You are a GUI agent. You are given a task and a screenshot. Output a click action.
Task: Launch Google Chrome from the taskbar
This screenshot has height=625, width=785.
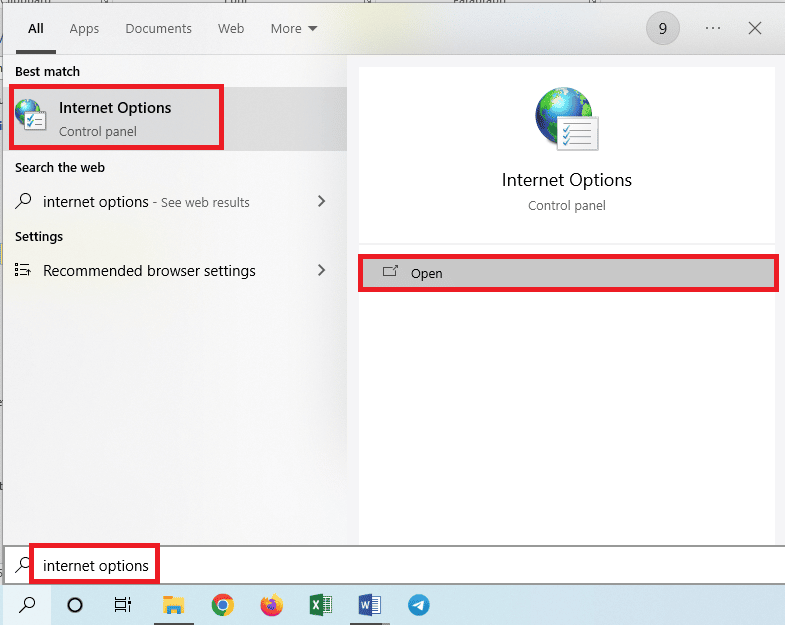pos(223,605)
